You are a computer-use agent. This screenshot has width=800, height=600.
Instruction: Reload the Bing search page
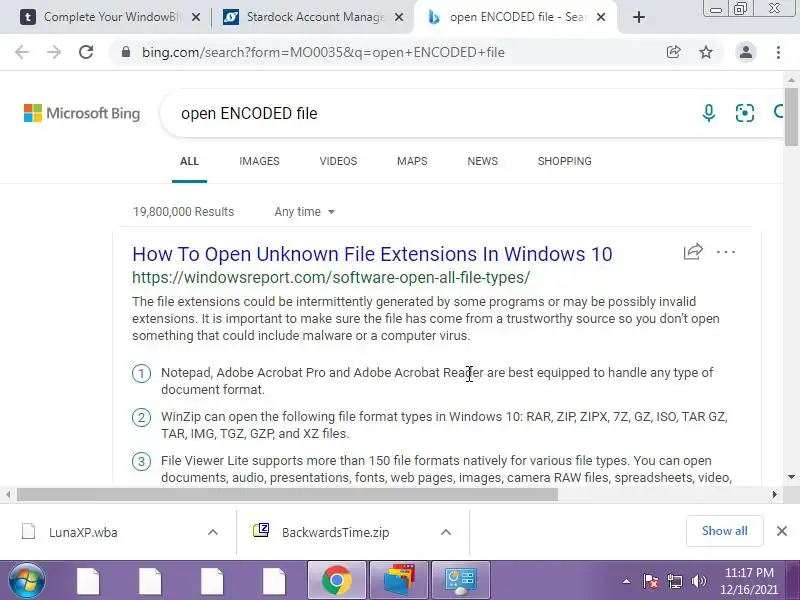(x=86, y=52)
